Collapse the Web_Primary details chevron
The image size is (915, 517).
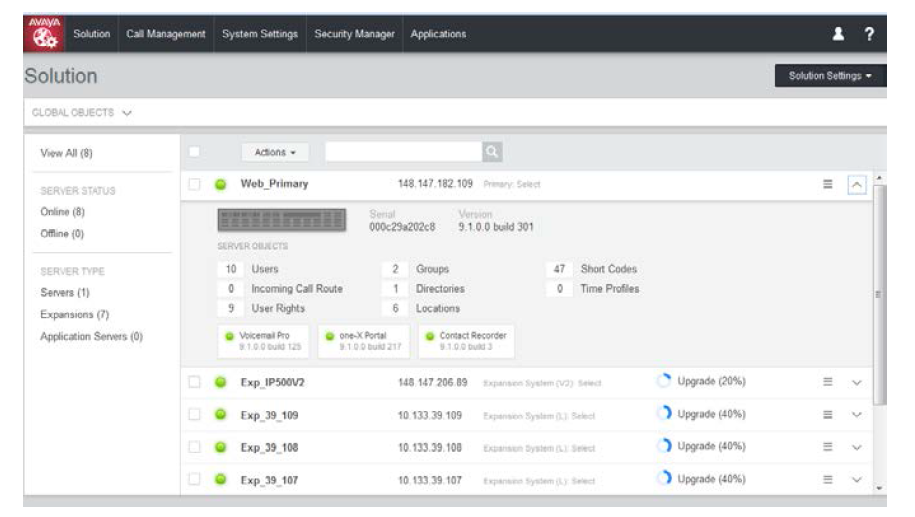pos(857,185)
